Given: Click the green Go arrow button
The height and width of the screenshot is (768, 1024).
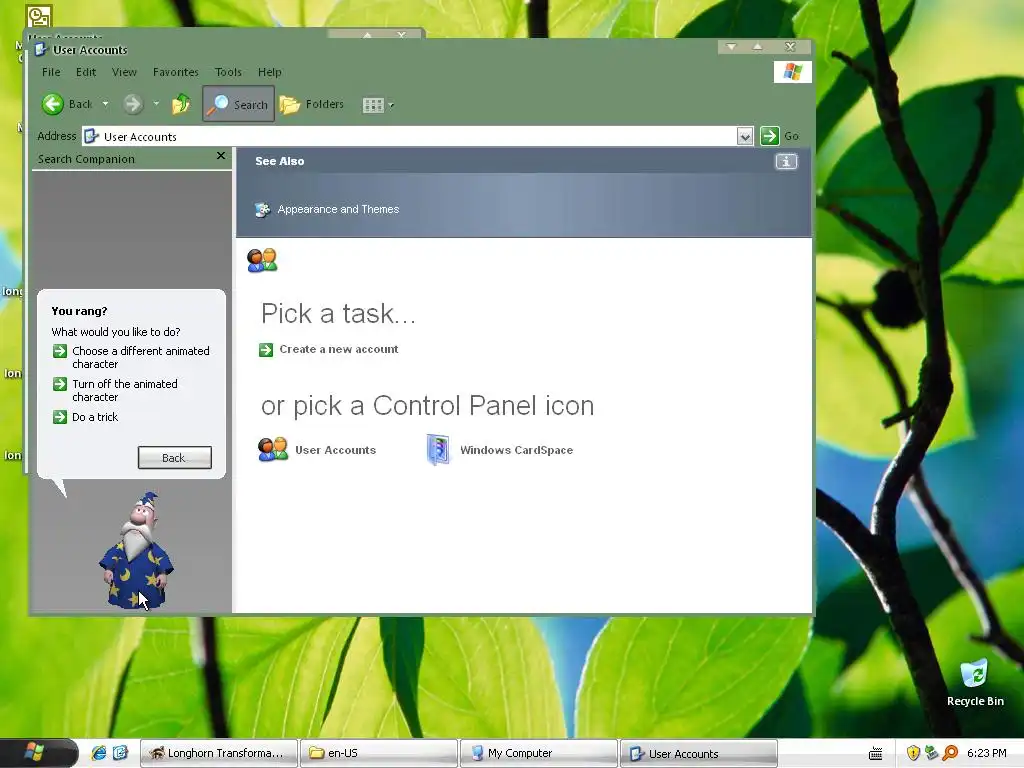Looking at the screenshot, I should pyautogui.click(x=769, y=136).
